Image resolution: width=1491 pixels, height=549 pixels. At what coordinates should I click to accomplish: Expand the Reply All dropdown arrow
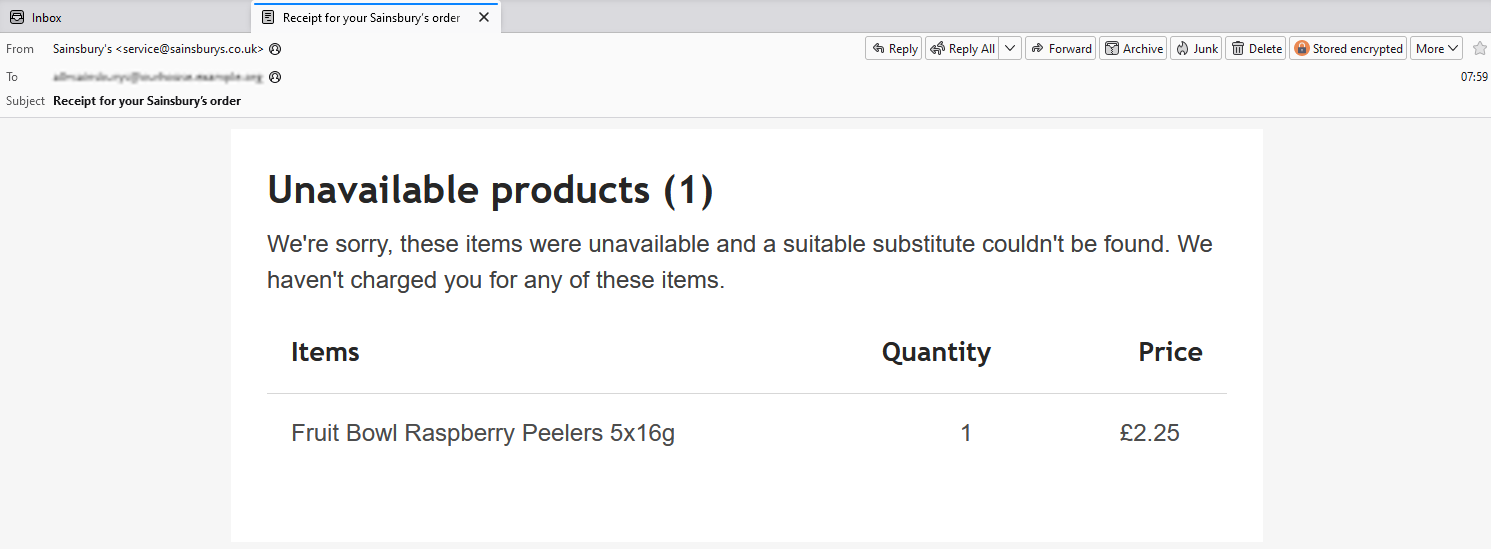tap(1010, 48)
